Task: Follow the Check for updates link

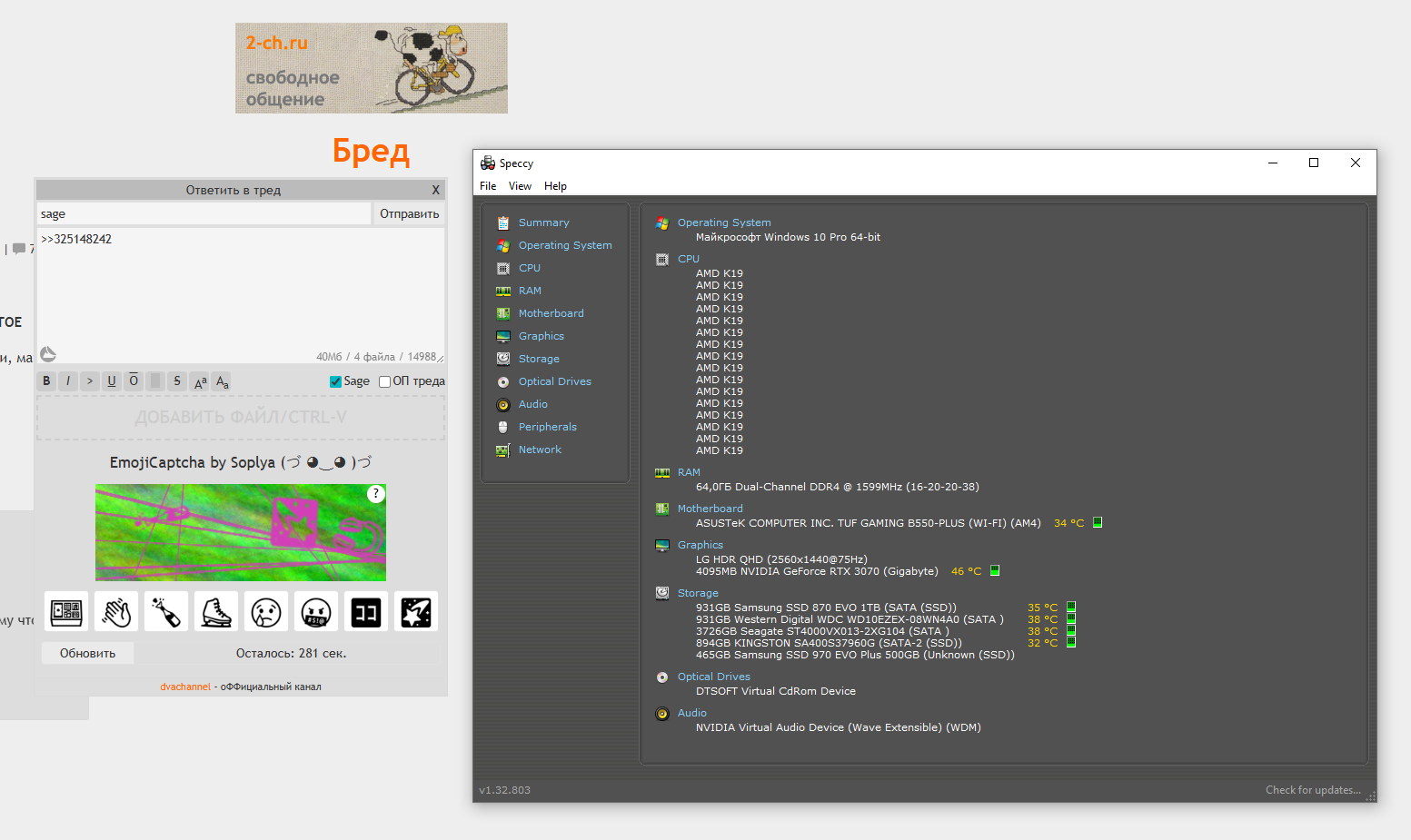Action: (x=1313, y=790)
